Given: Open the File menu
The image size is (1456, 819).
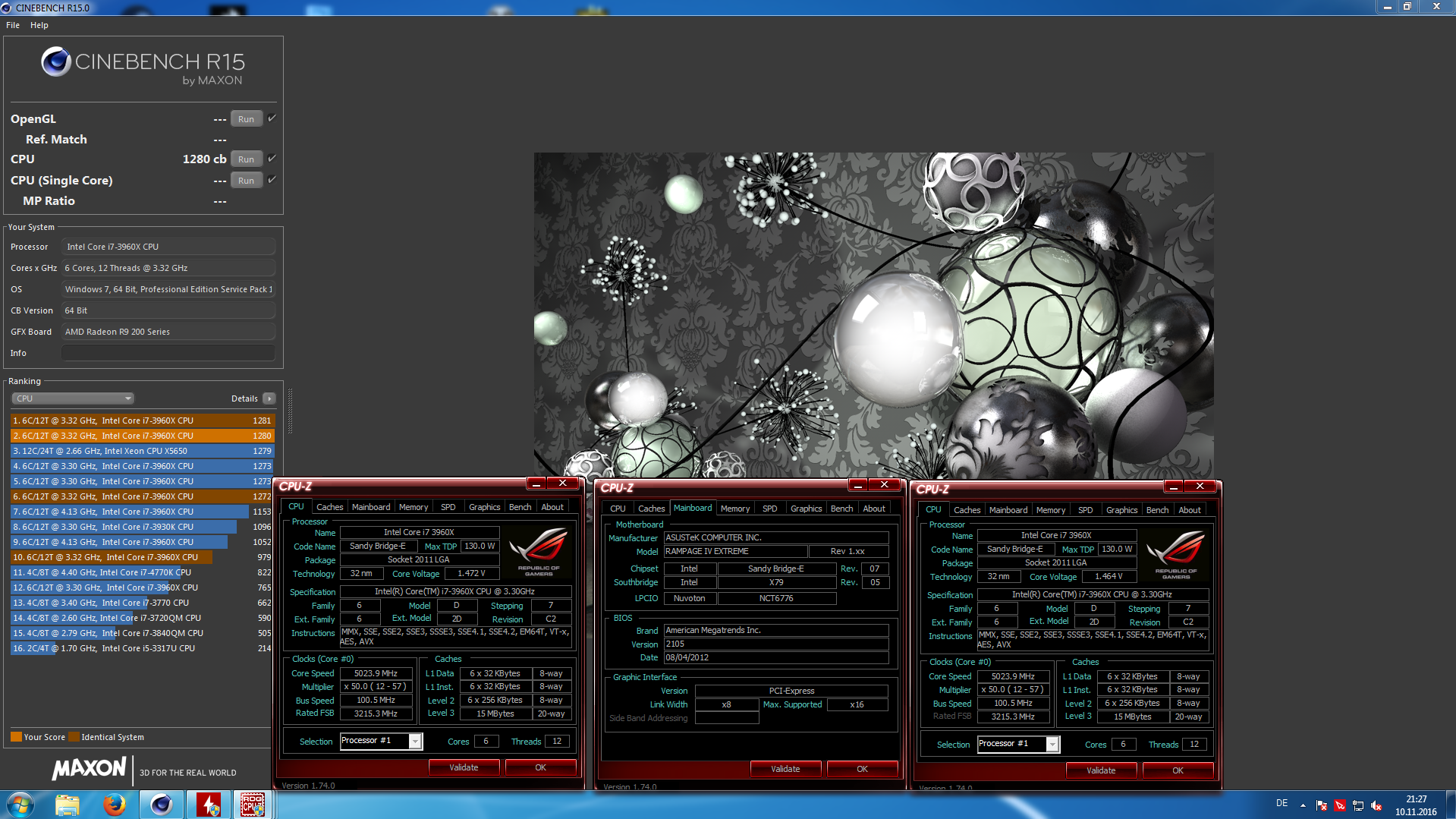Looking at the screenshot, I should point(13,25).
